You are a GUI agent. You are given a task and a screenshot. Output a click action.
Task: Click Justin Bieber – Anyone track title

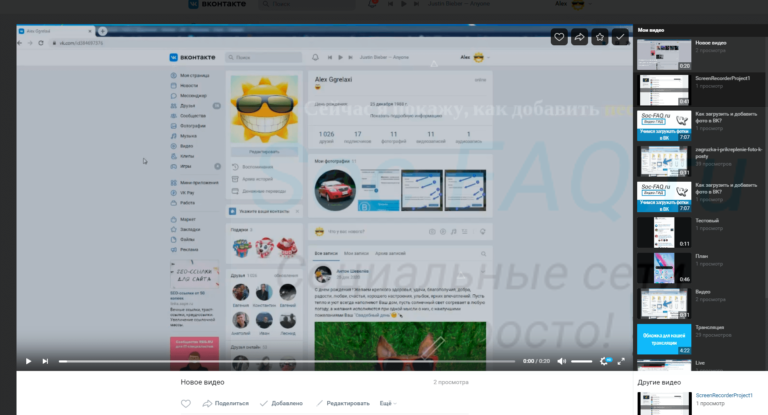(458, 3)
